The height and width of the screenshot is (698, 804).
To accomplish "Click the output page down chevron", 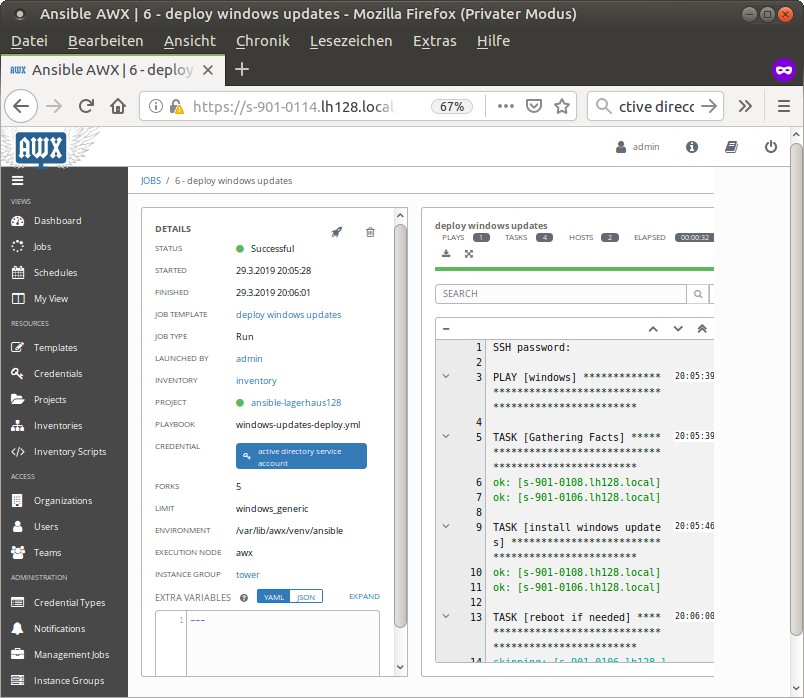I will click(678, 329).
